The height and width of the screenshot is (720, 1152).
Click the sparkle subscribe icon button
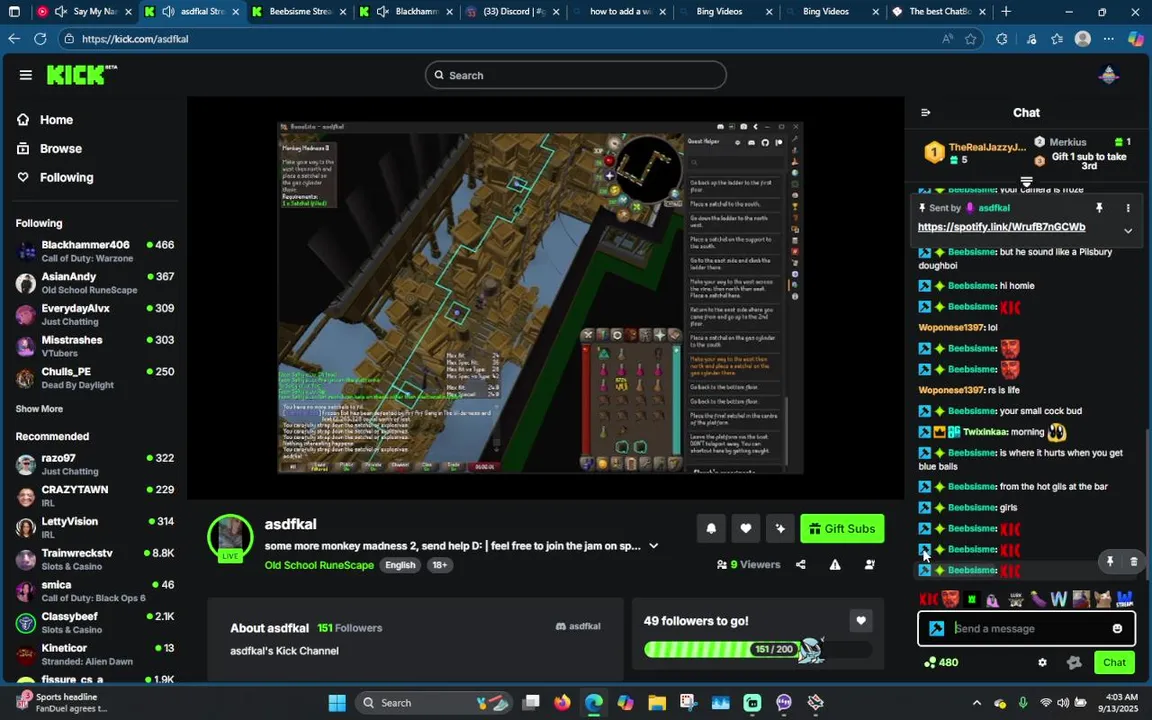click(x=780, y=528)
